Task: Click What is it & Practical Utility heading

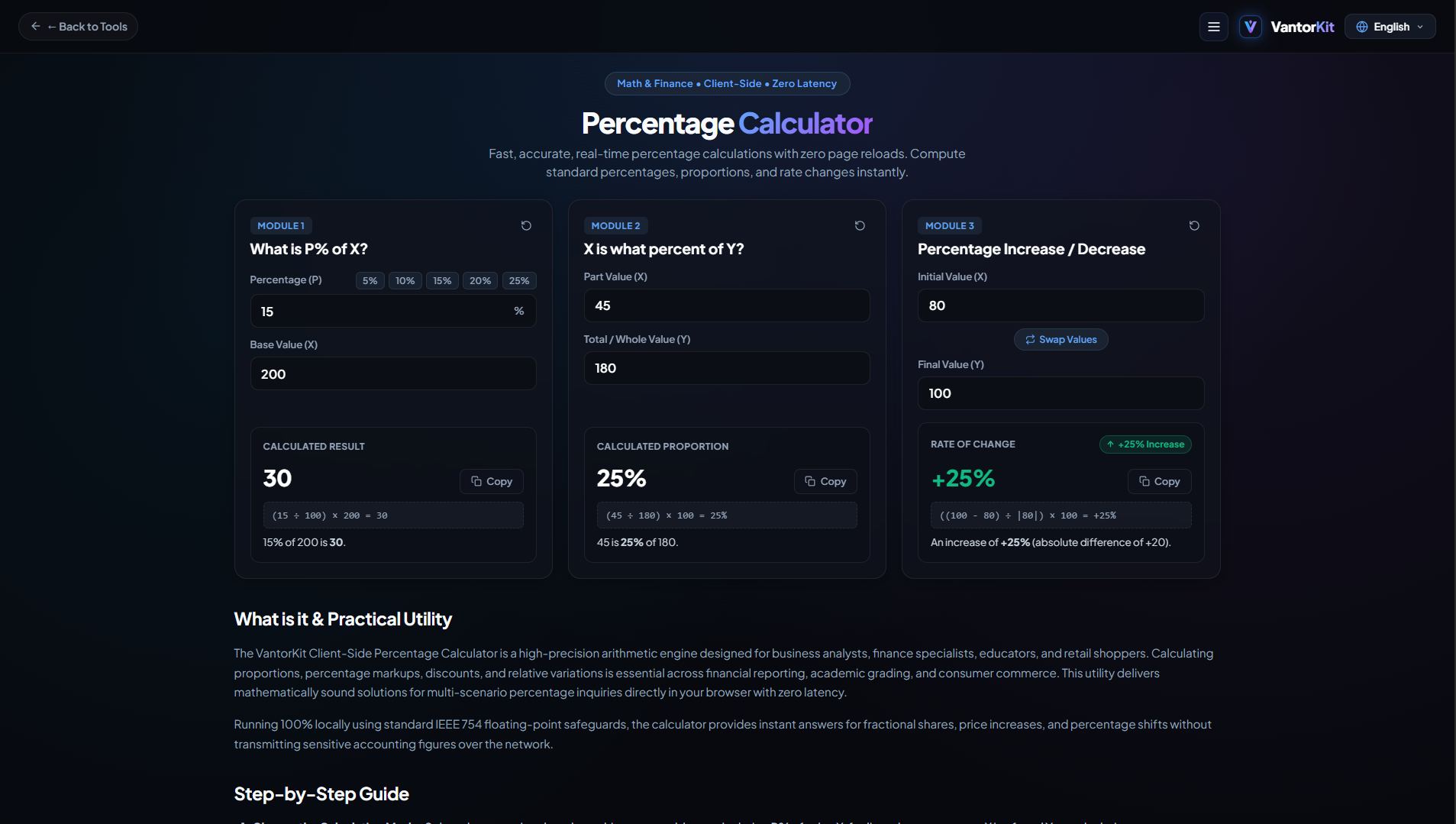Action: 343,619
